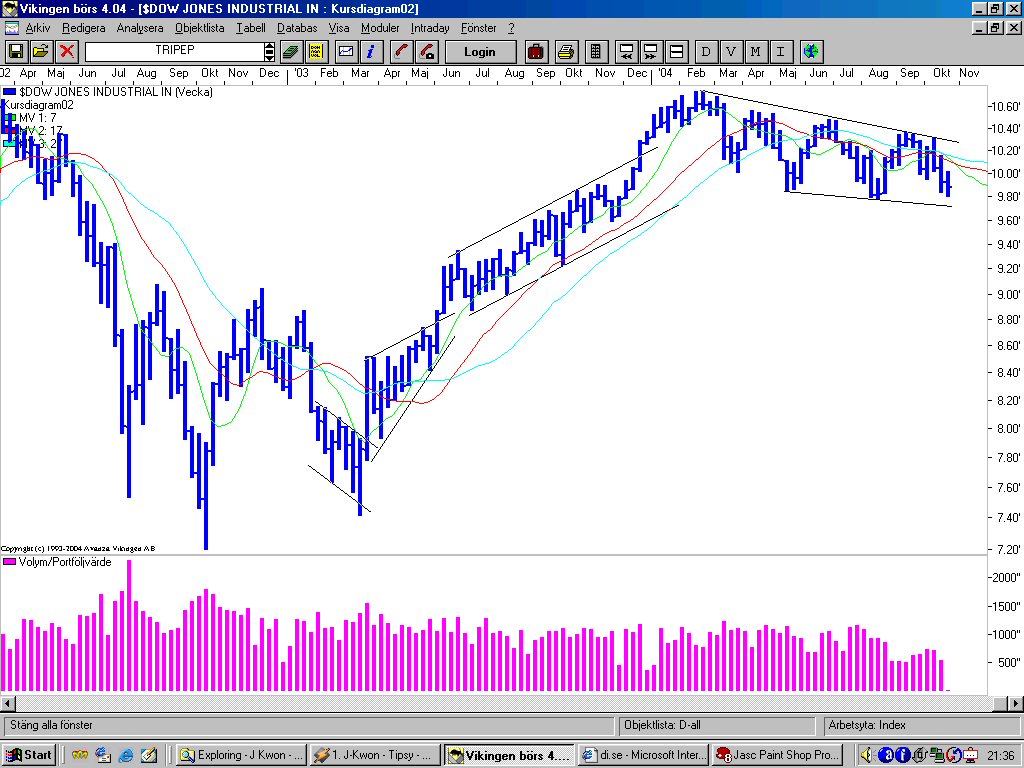Click the green MV 1 legend swatch
Screen dimensions: 1024x768
tap(9, 118)
